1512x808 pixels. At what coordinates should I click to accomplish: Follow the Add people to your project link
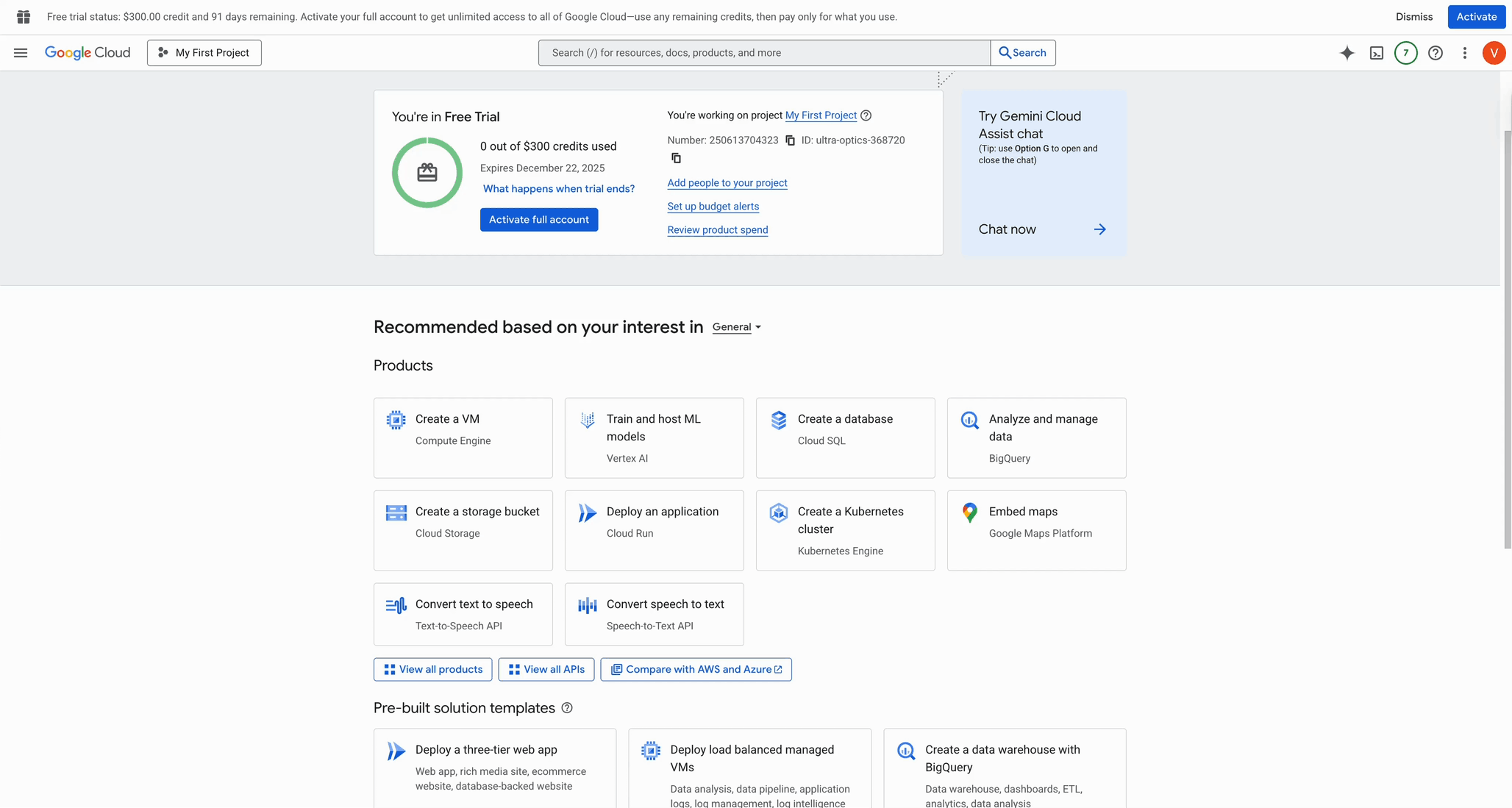click(x=727, y=182)
